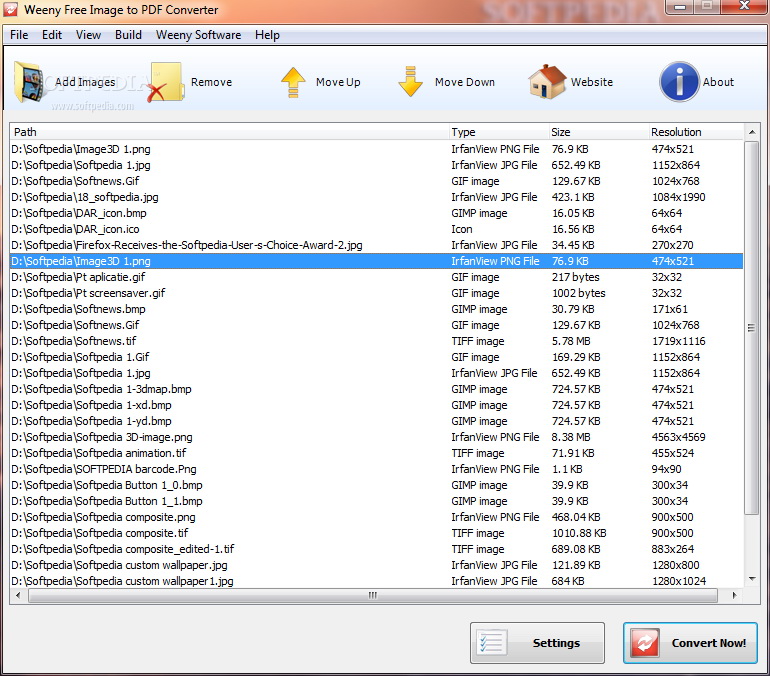Click the vertical scrollbar up arrow
This screenshot has height=676, width=770.
752,132
